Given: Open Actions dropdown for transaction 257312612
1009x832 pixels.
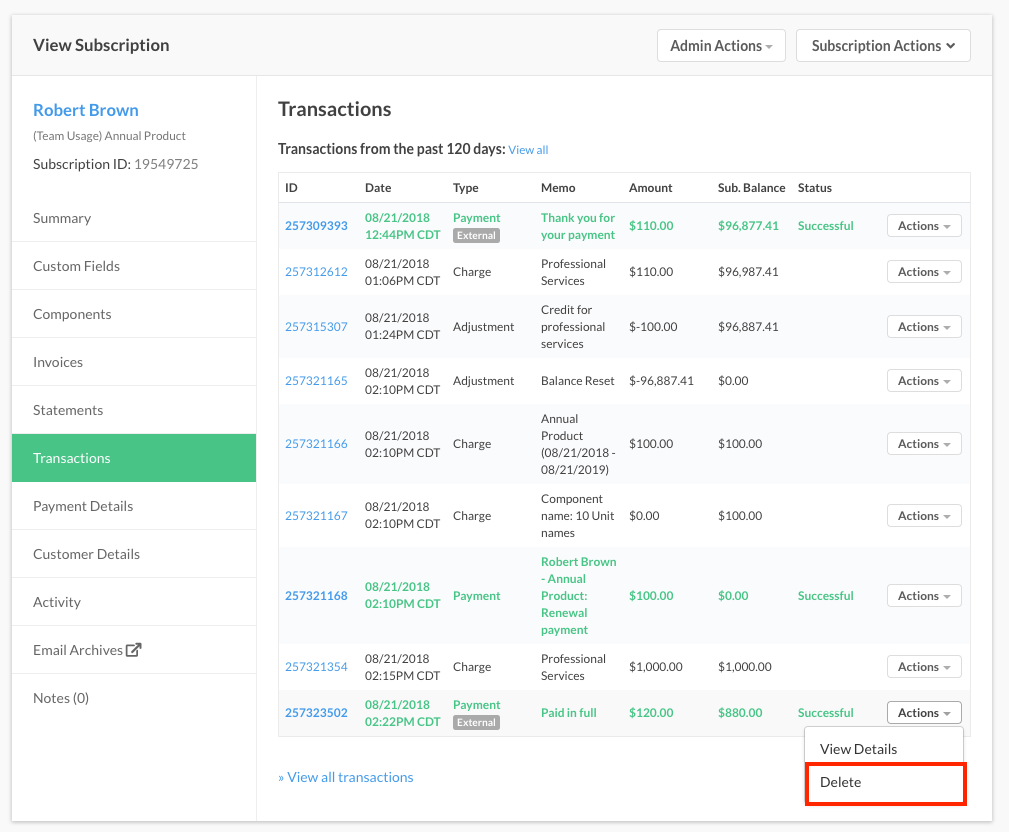Looking at the screenshot, I should click(924, 272).
